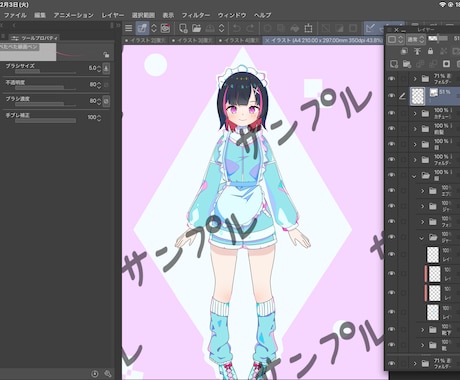This screenshot has width=460, height=380.
Task: Expand the 靴下 layer folder
Action: (423, 330)
